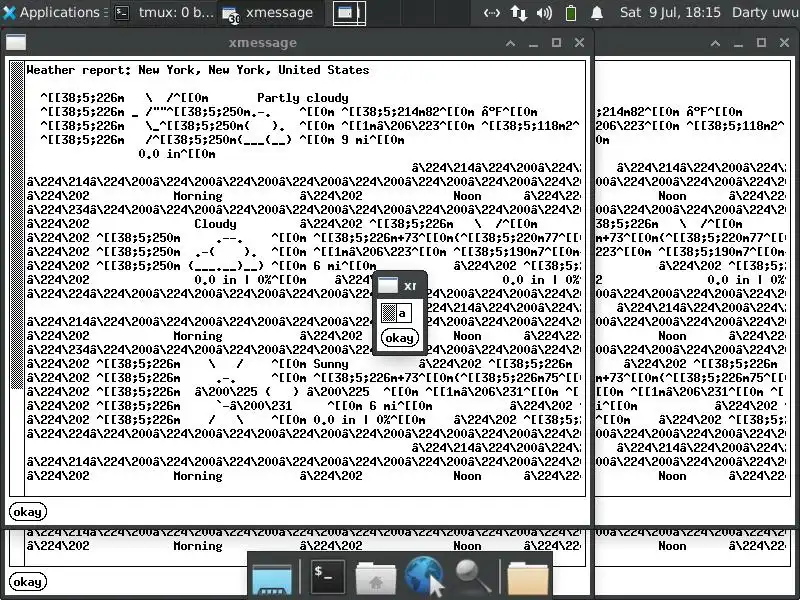Open the Home folder file manager in the dock

point(376,578)
